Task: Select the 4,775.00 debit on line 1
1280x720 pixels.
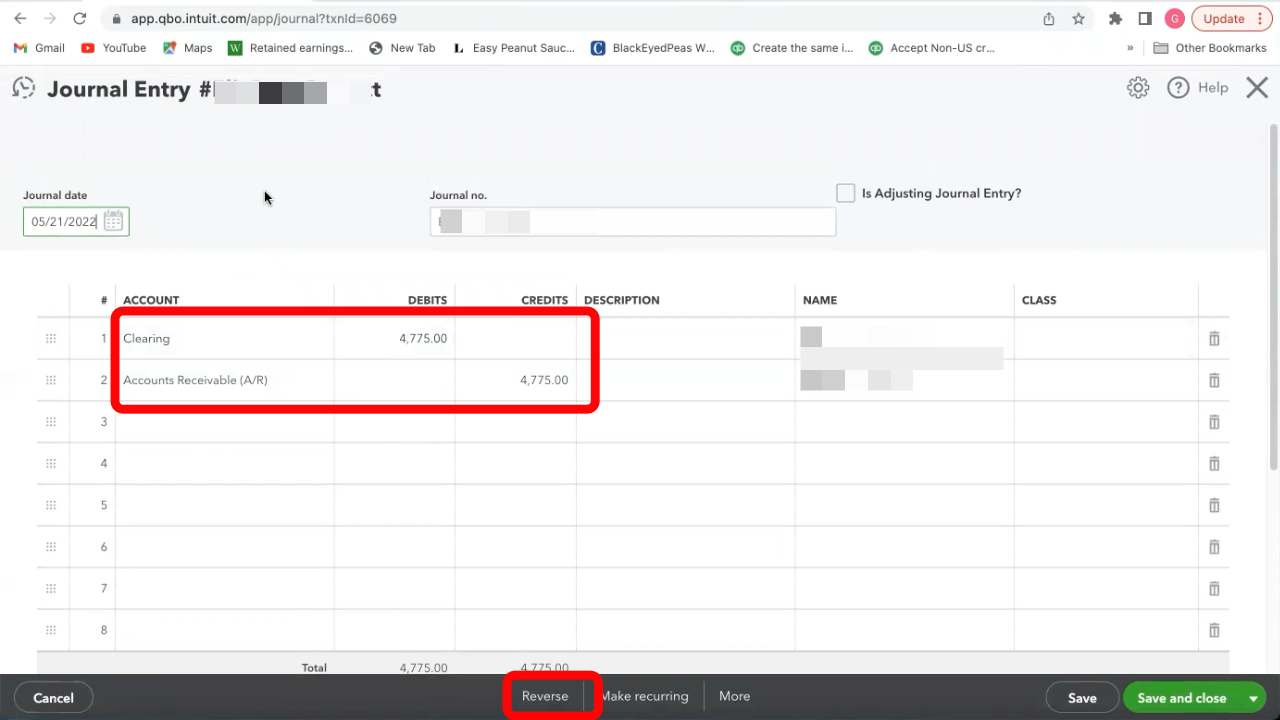Action: click(395, 339)
